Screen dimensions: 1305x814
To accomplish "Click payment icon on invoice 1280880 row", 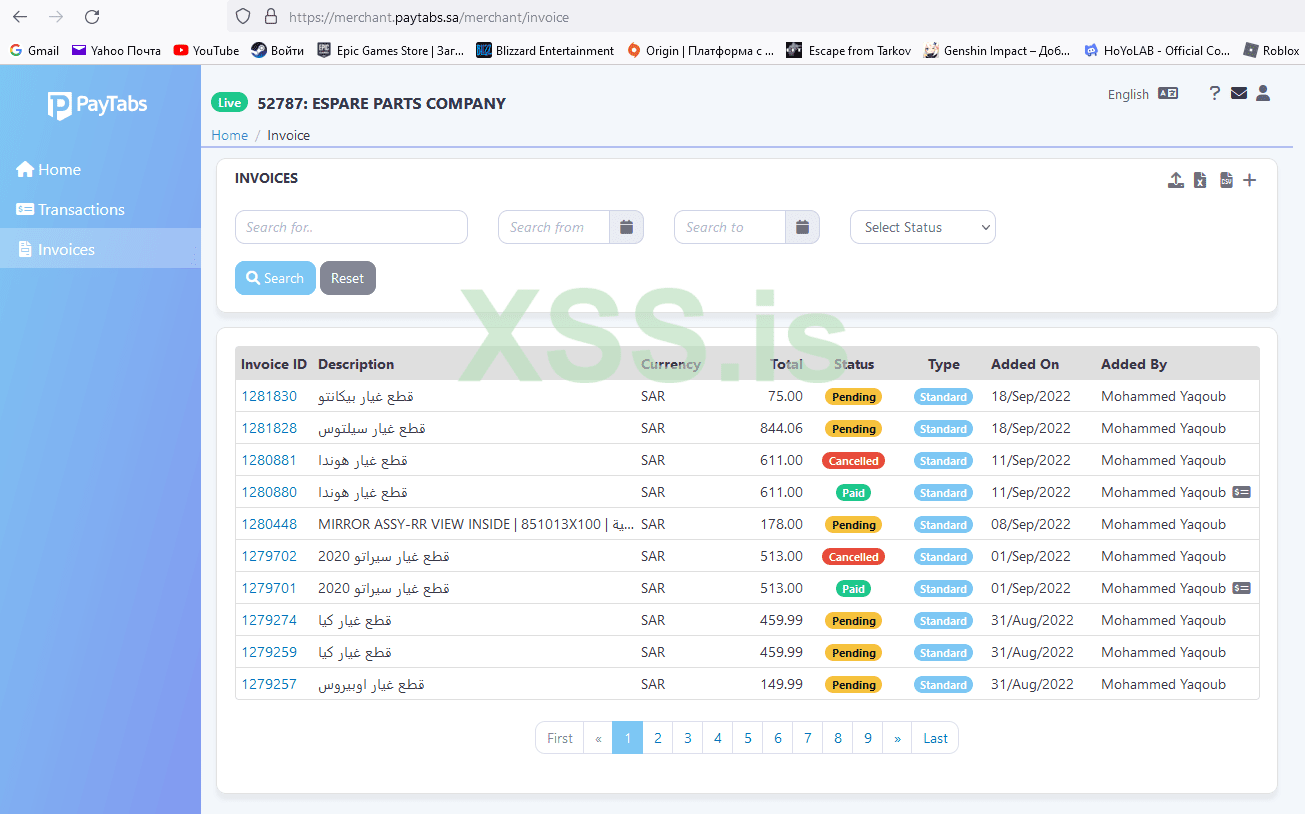I will click(x=1241, y=492).
